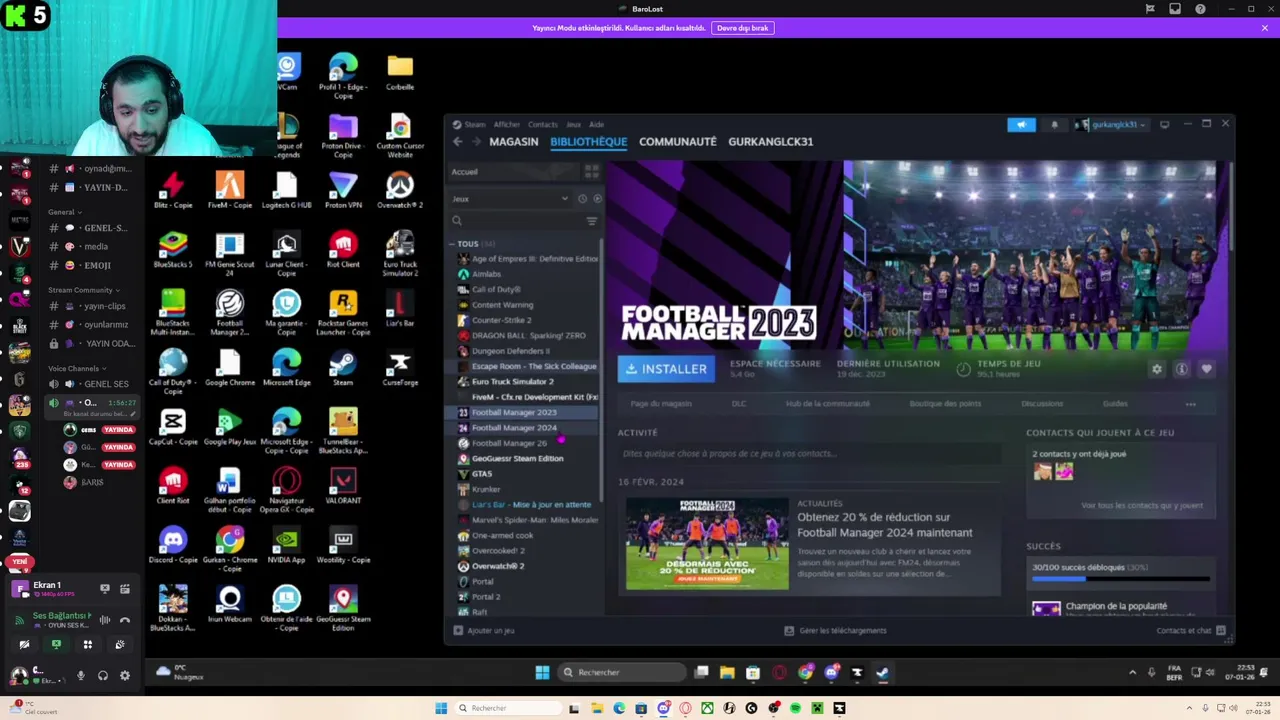
Task: Open Discord activities grid icon
Action: tap(87, 645)
